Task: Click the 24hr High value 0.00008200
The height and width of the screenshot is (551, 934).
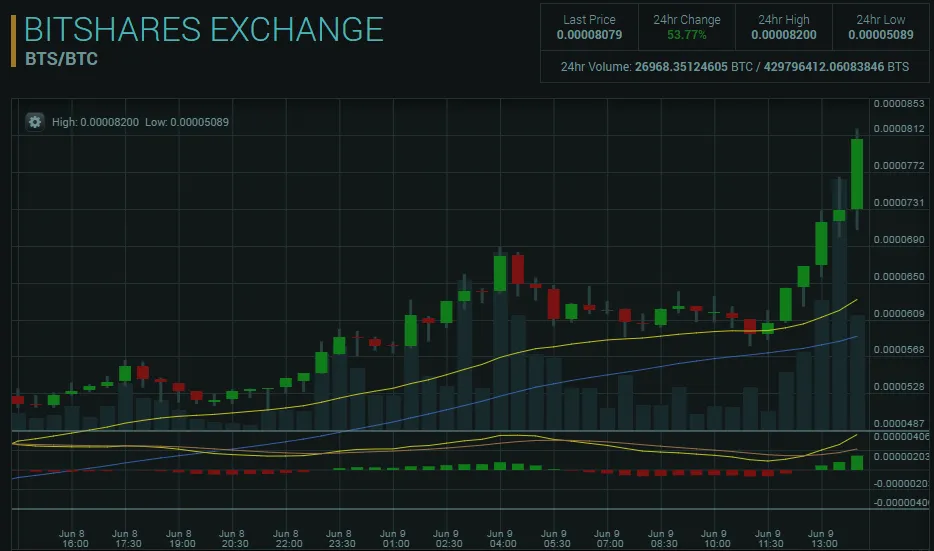Action: pos(784,35)
